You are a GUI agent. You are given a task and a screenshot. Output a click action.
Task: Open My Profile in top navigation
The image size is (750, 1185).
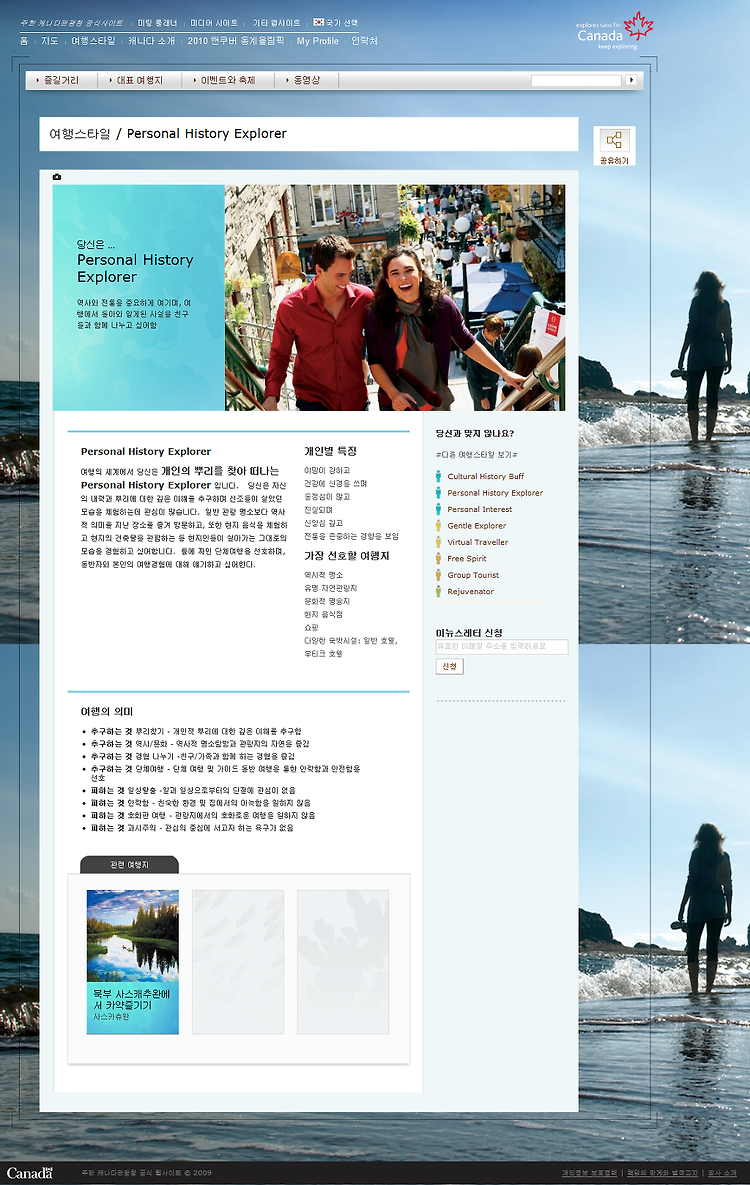click(318, 41)
